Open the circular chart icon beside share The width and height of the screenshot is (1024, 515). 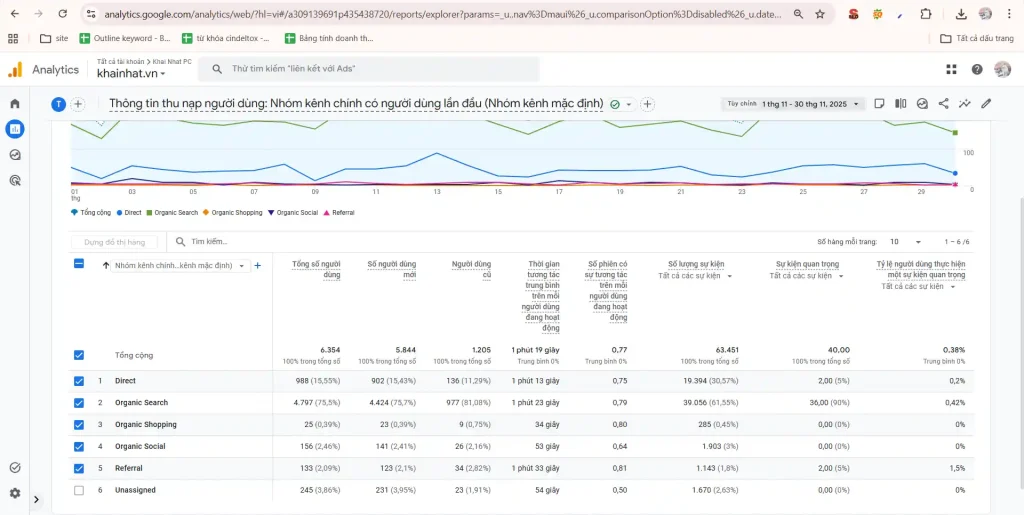click(x=922, y=103)
